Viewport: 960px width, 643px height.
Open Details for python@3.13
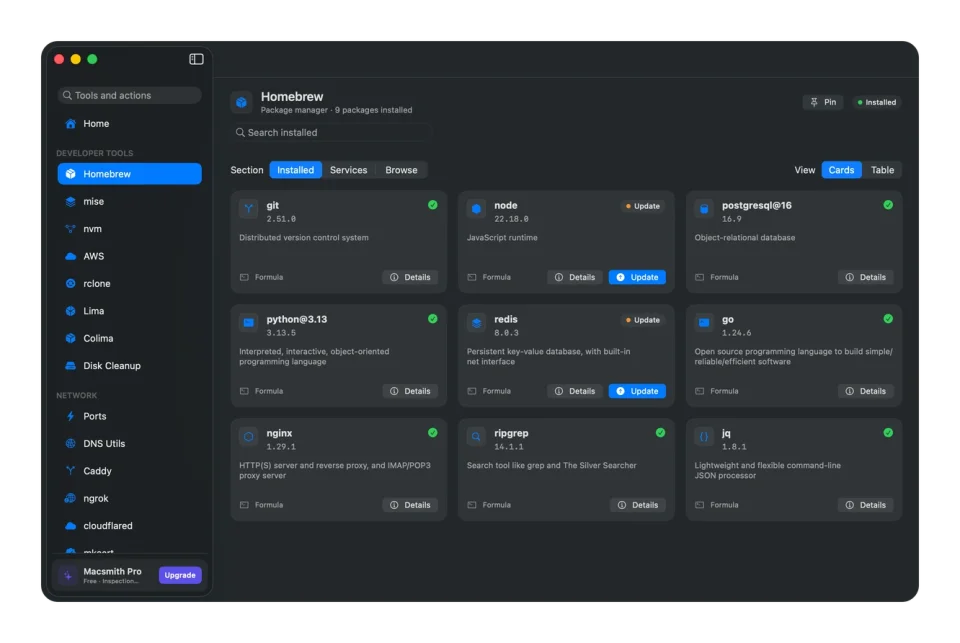click(410, 391)
